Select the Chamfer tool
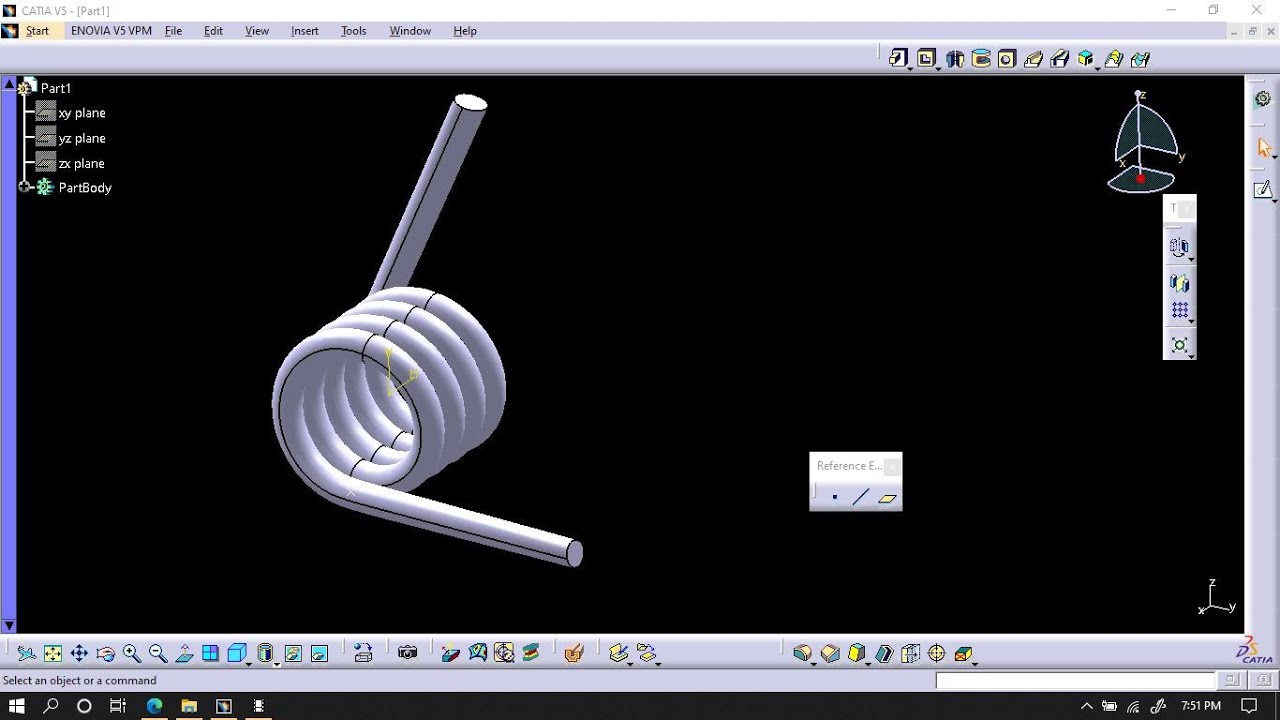 [830, 653]
